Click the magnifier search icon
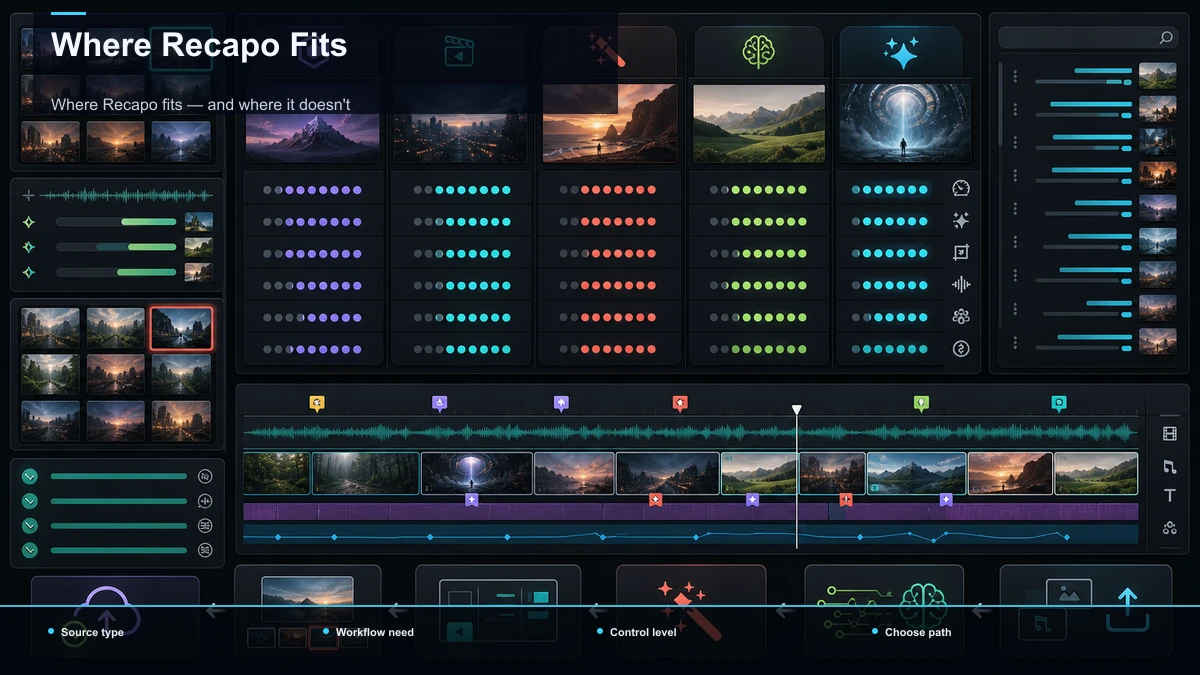Image resolution: width=1200 pixels, height=675 pixels. coord(1166,38)
